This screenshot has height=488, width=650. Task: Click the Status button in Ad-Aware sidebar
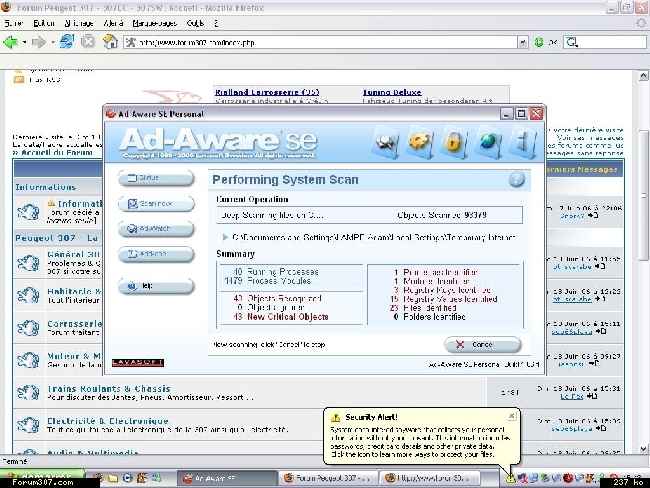click(156, 178)
